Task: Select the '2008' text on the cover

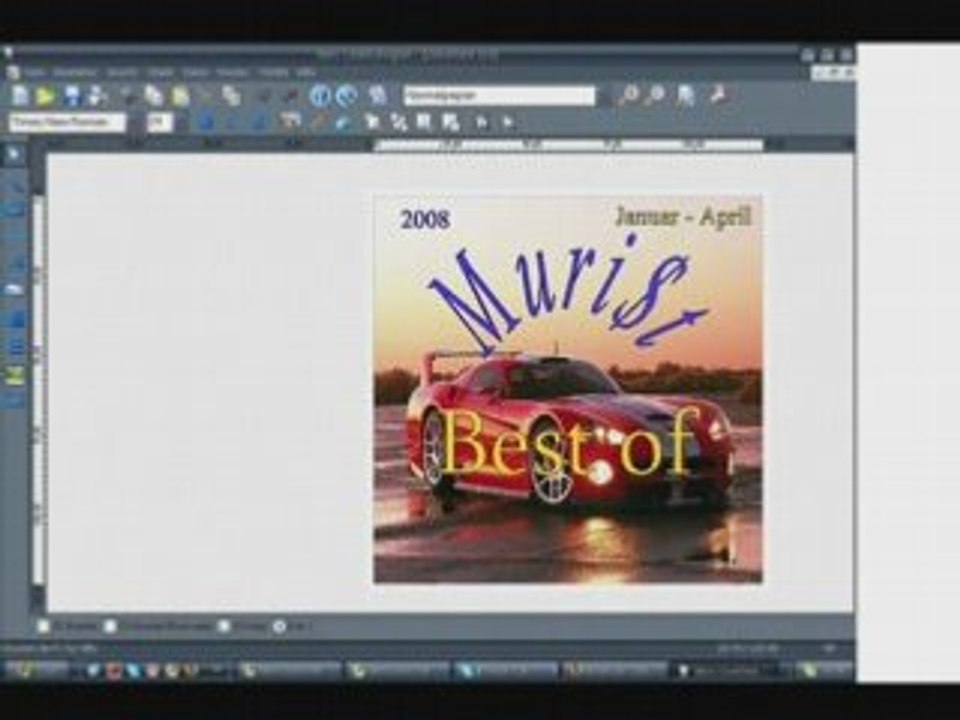Action: (x=425, y=219)
